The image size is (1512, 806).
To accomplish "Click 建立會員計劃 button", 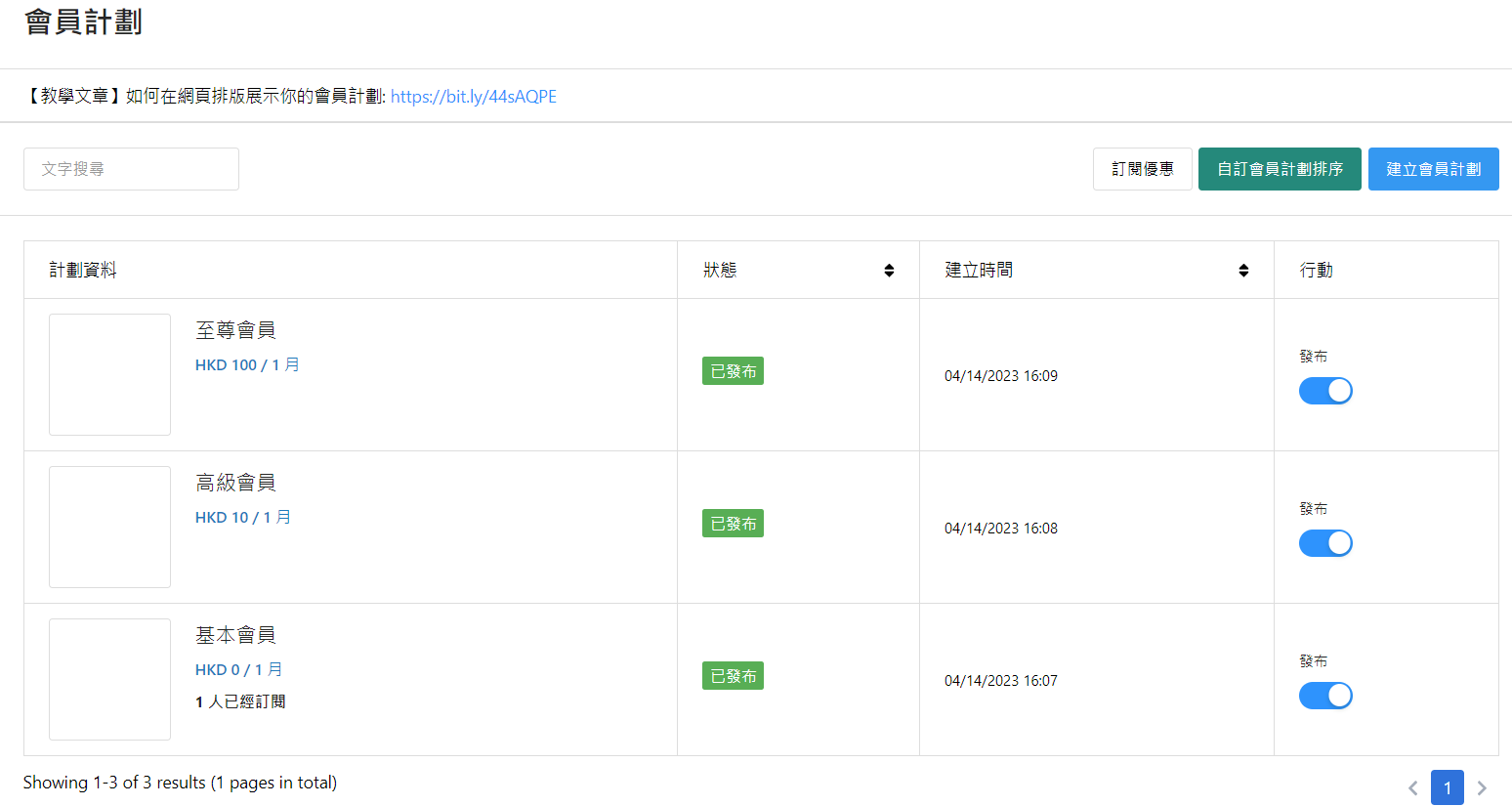I will (x=1433, y=169).
